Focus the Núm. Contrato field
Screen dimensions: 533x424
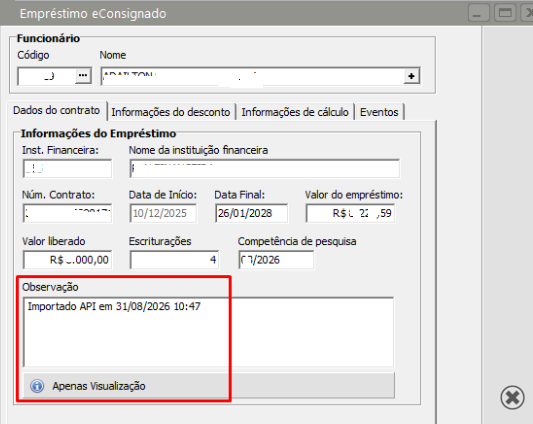click(x=67, y=213)
